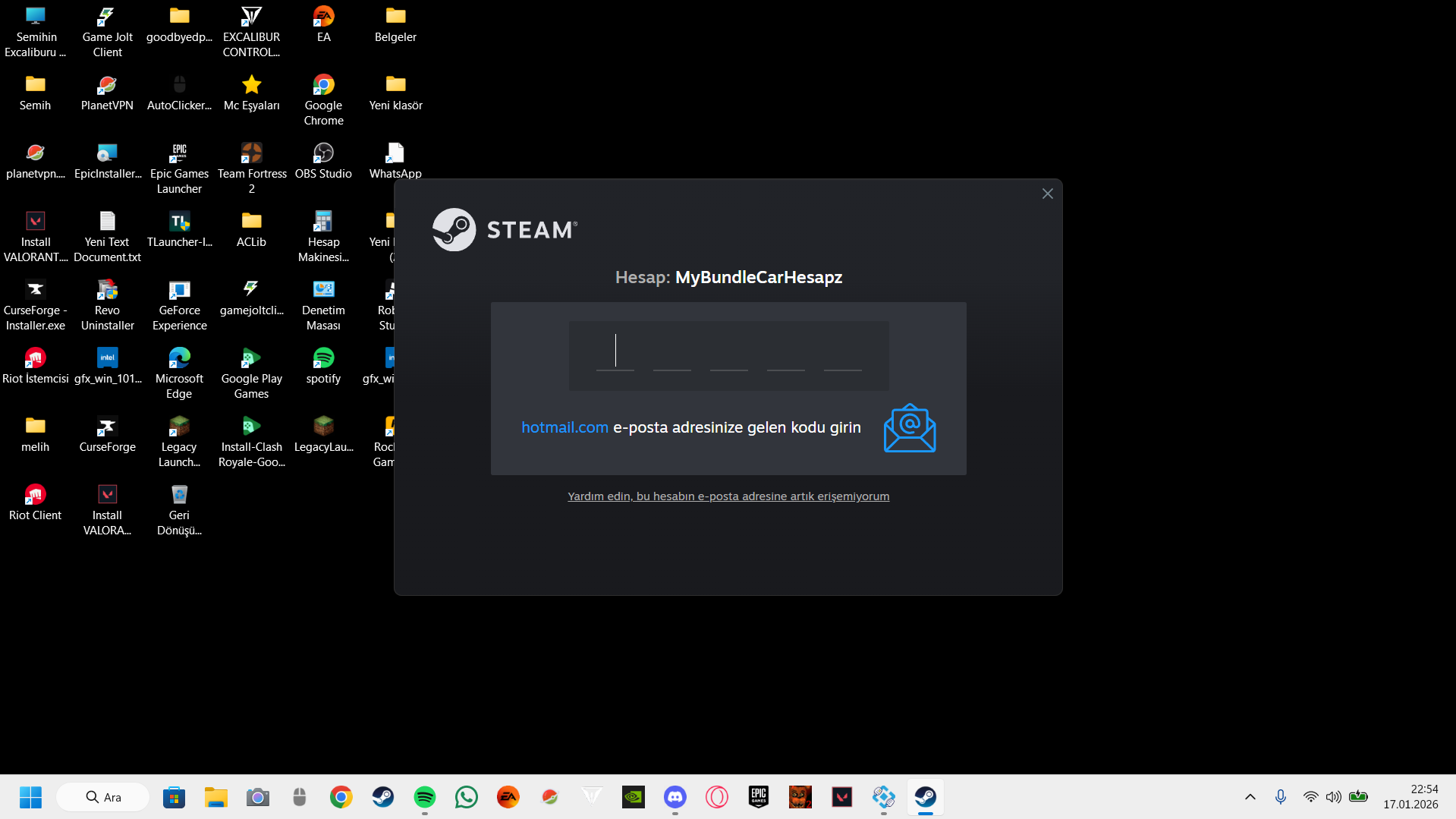The image size is (1456, 819).
Task: Select Revo Uninstaller desktop shortcut
Action: coord(108,304)
